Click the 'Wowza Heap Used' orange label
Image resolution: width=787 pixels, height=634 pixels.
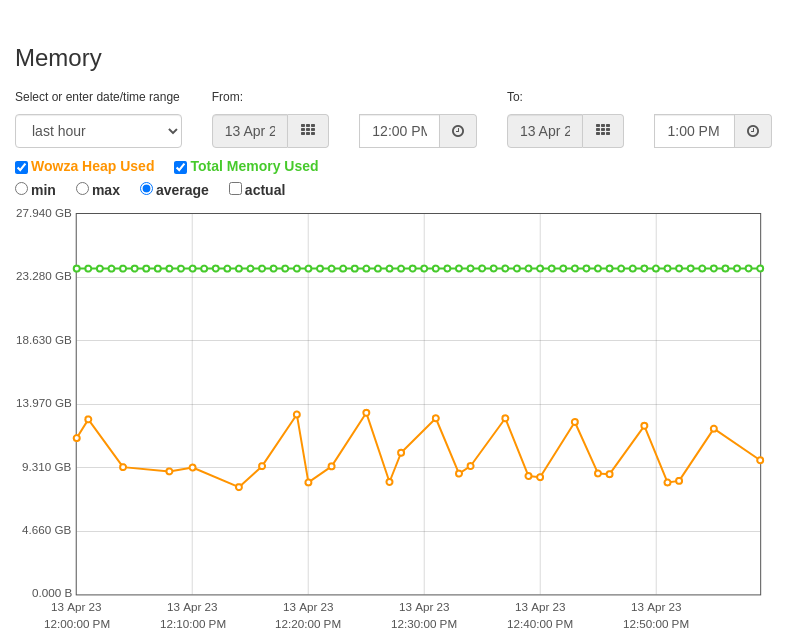pyautogui.click(x=92, y=166)
